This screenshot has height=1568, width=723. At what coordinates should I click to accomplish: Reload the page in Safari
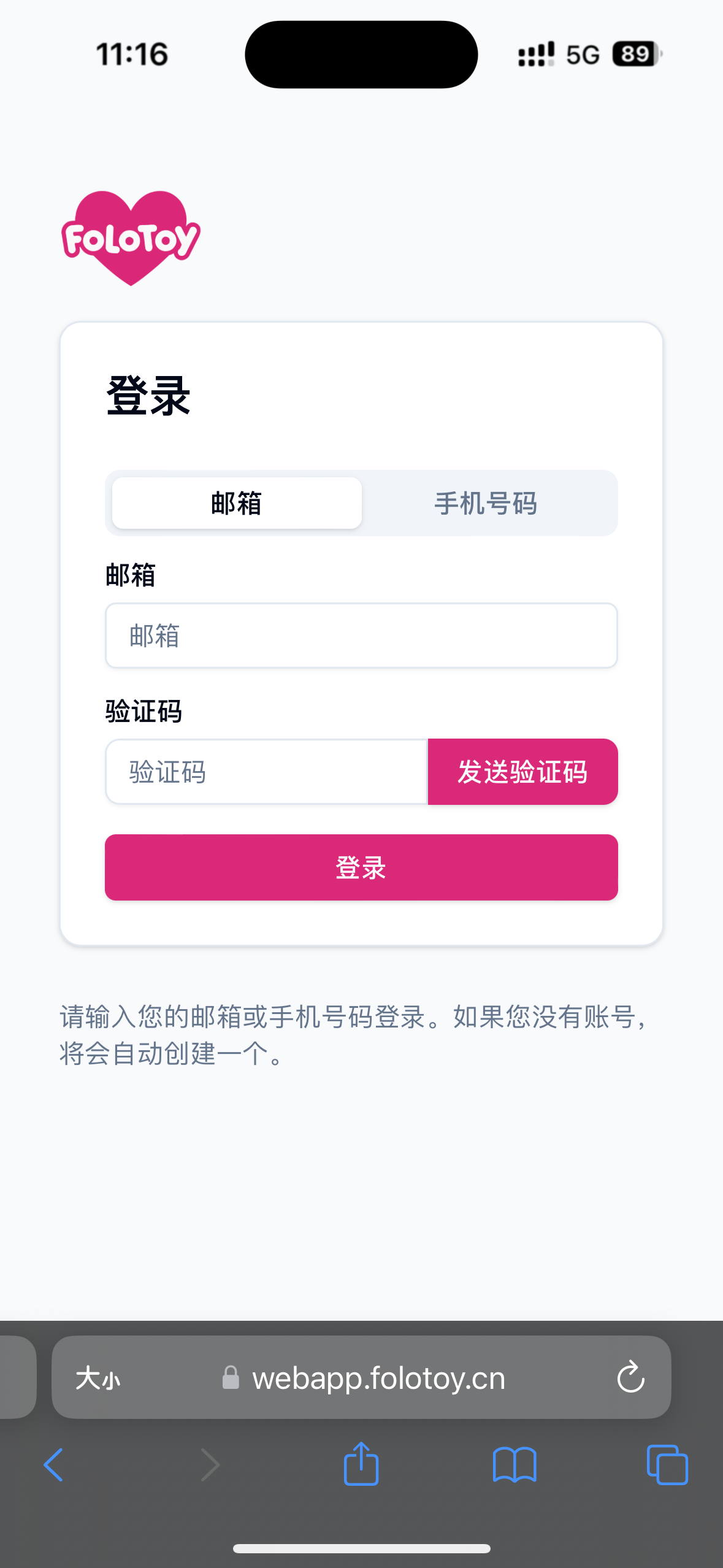pyautogui.click(x=630, y=1377)
